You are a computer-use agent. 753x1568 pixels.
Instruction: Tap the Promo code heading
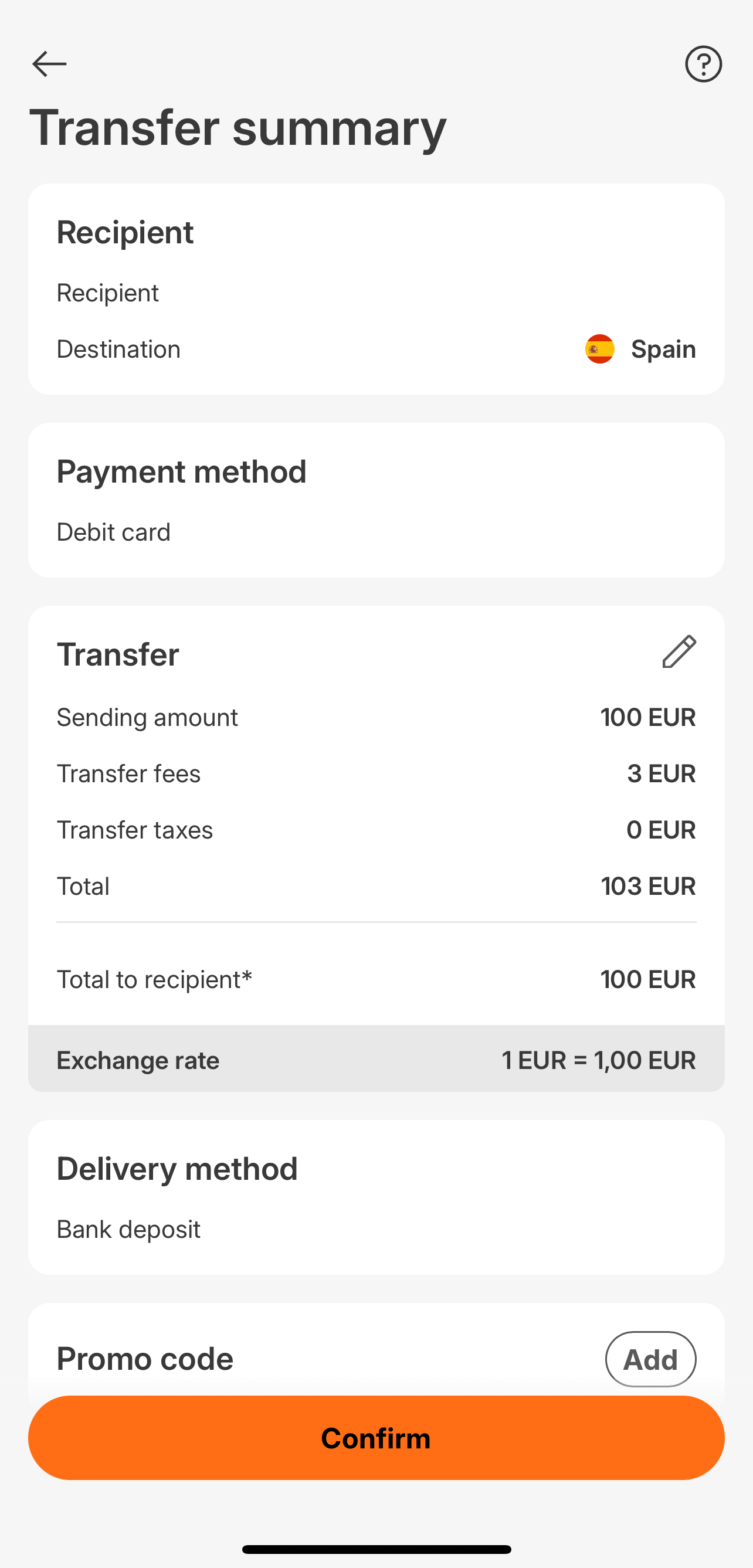pyautogui.click(x=145, y=1359)
